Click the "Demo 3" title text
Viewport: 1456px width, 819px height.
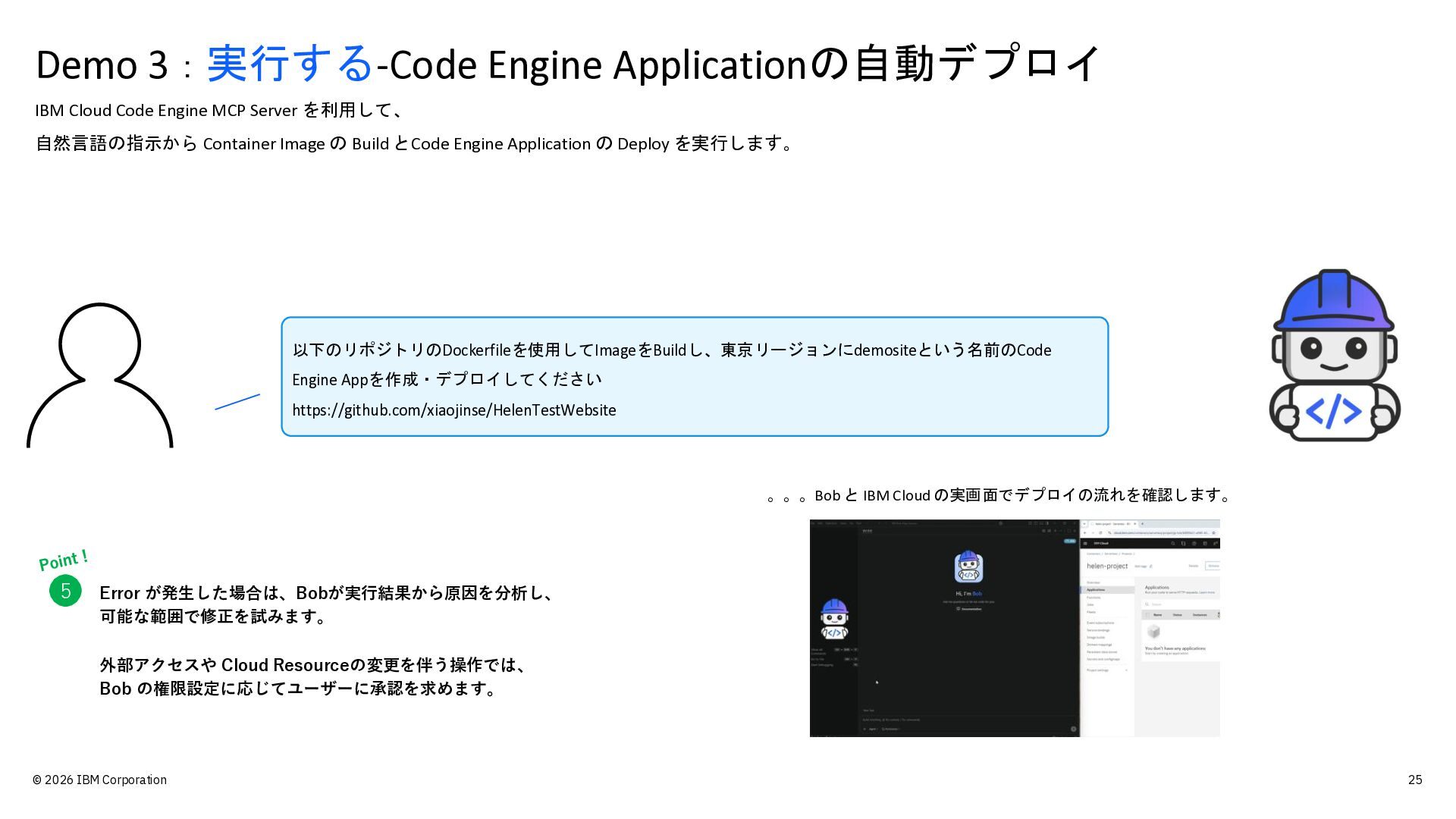102,64
